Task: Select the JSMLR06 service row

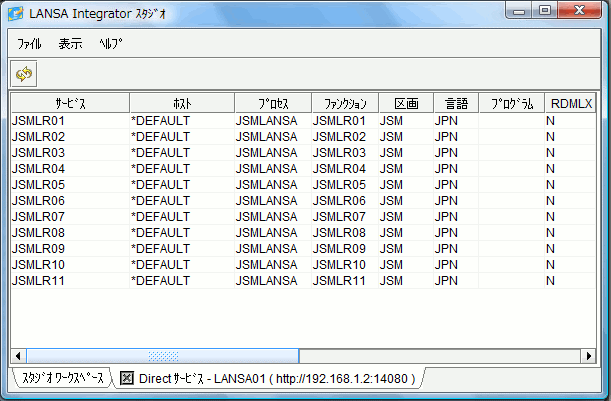Action: coord(303,201)
